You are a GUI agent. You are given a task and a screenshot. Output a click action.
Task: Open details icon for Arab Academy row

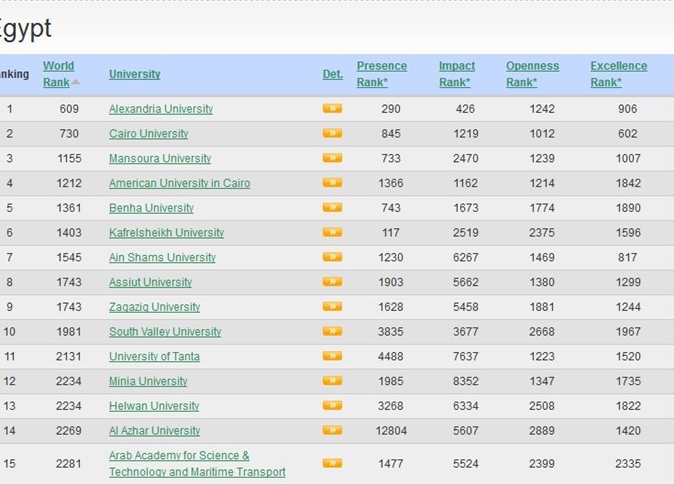click(x=332, y=463)
